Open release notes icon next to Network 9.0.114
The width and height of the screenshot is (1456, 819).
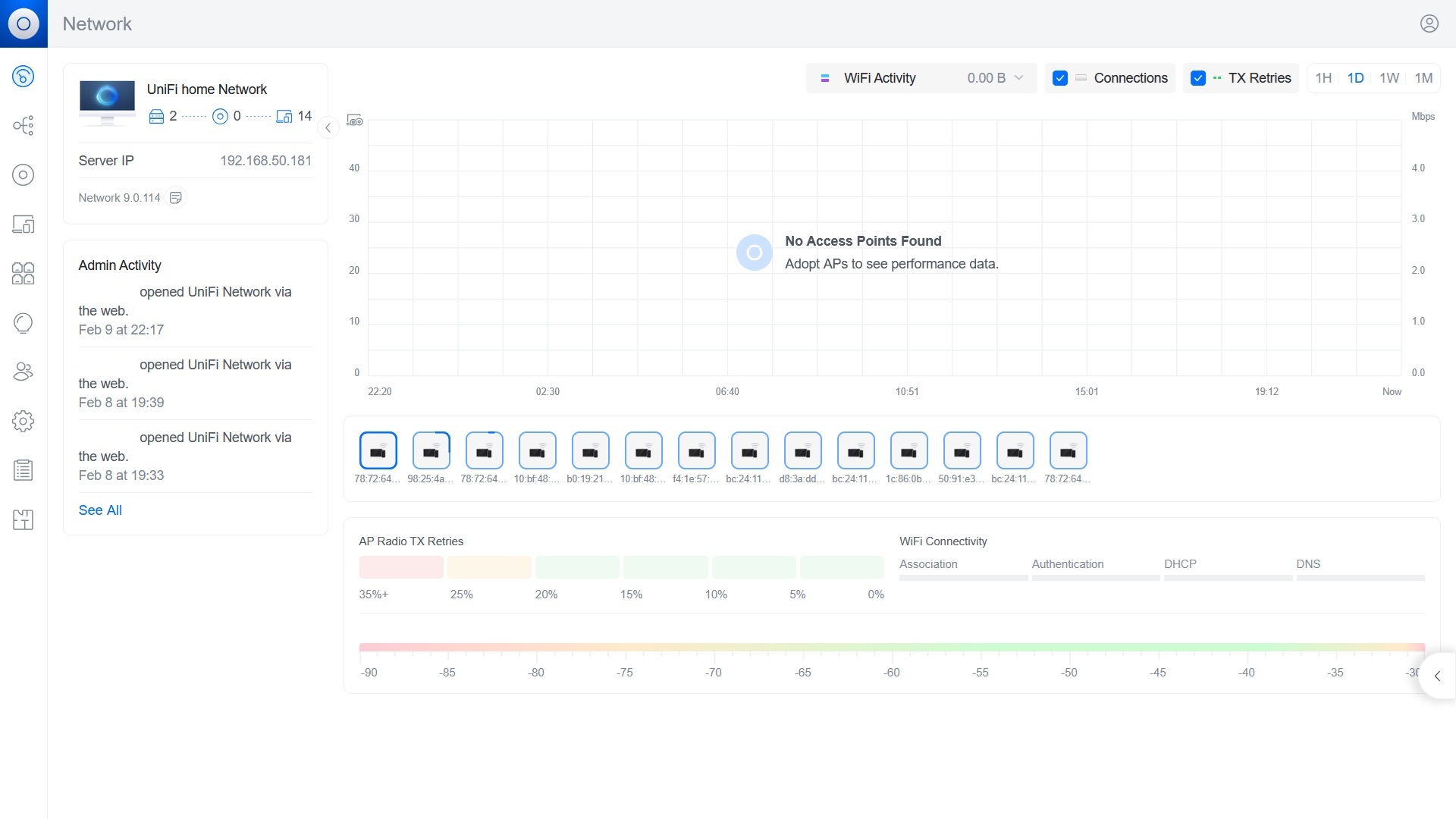(x=176, y=198)
